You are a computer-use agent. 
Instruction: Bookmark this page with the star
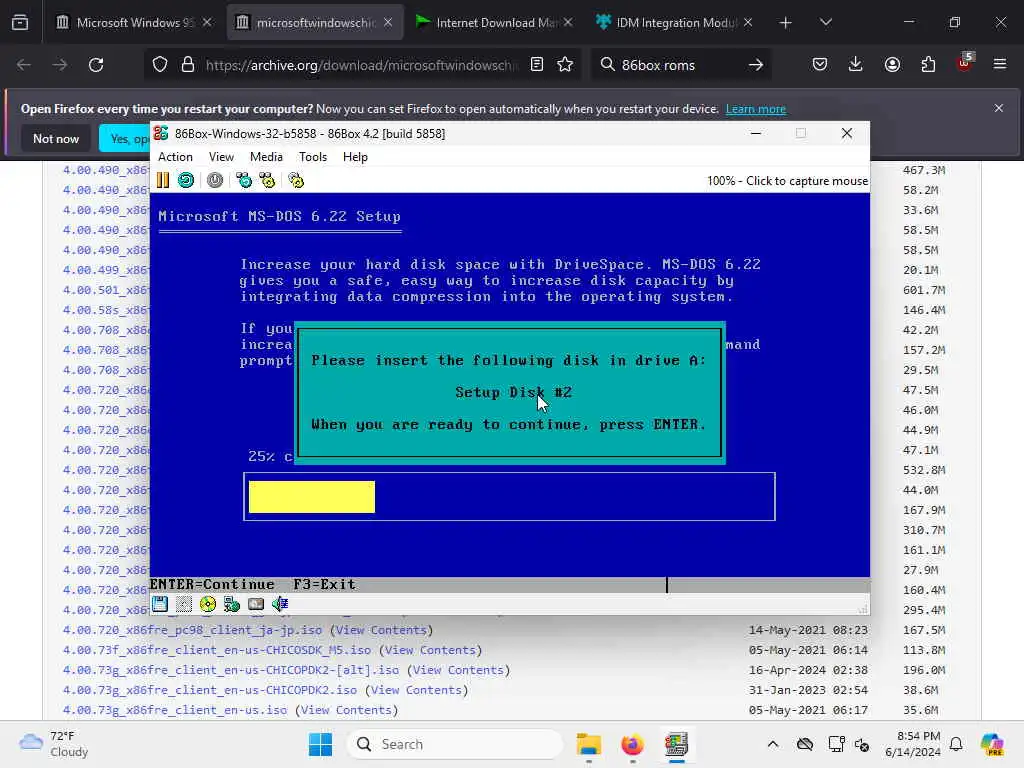click(x=565, y=65)
